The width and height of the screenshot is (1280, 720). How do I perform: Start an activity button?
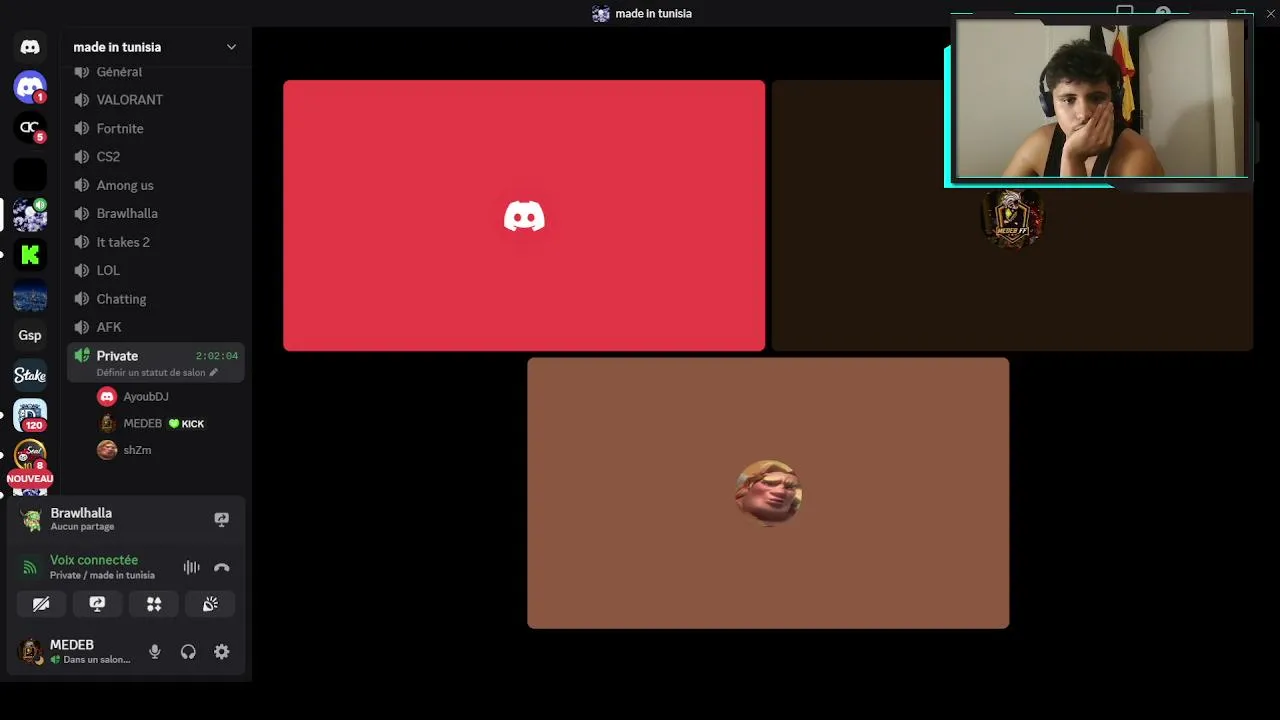click(154, 604)
